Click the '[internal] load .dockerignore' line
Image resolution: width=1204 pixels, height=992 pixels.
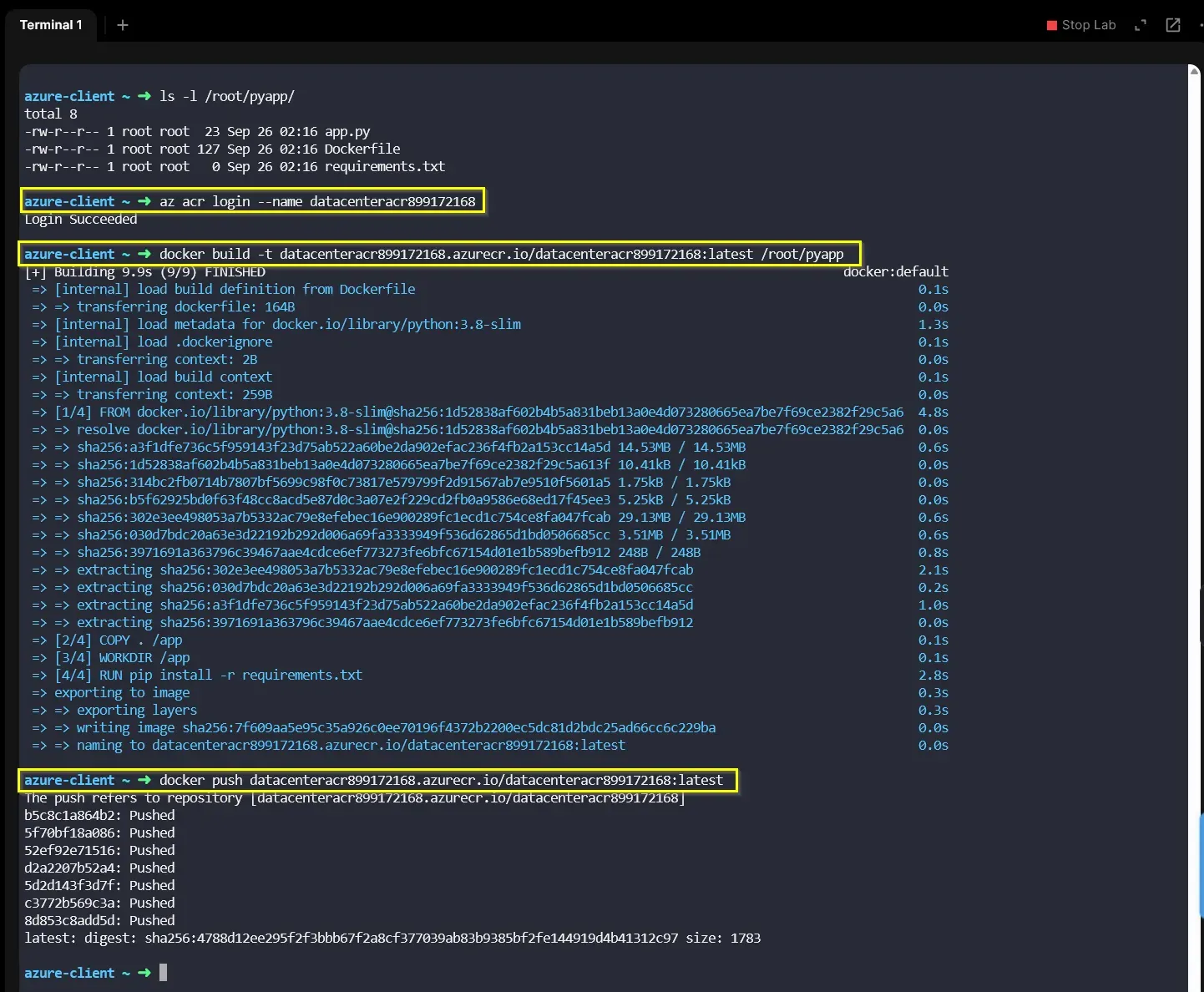click(152, 342)
